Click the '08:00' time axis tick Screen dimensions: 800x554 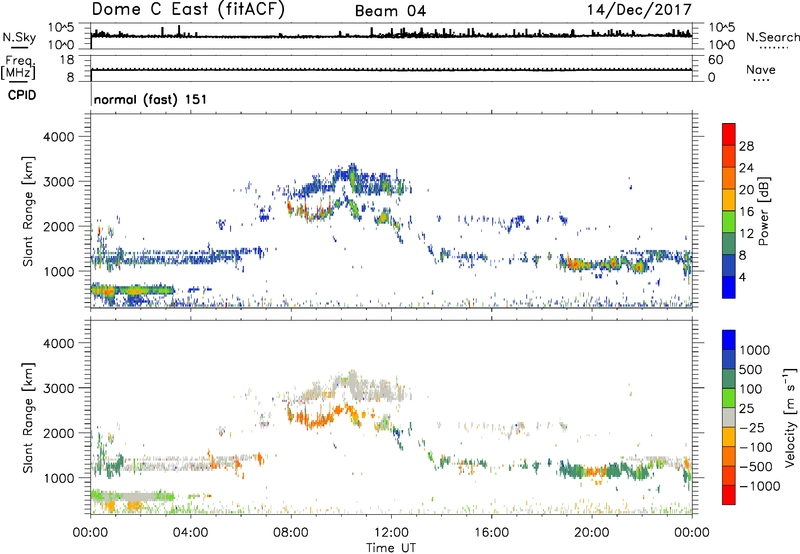click(x=291, y=533)
